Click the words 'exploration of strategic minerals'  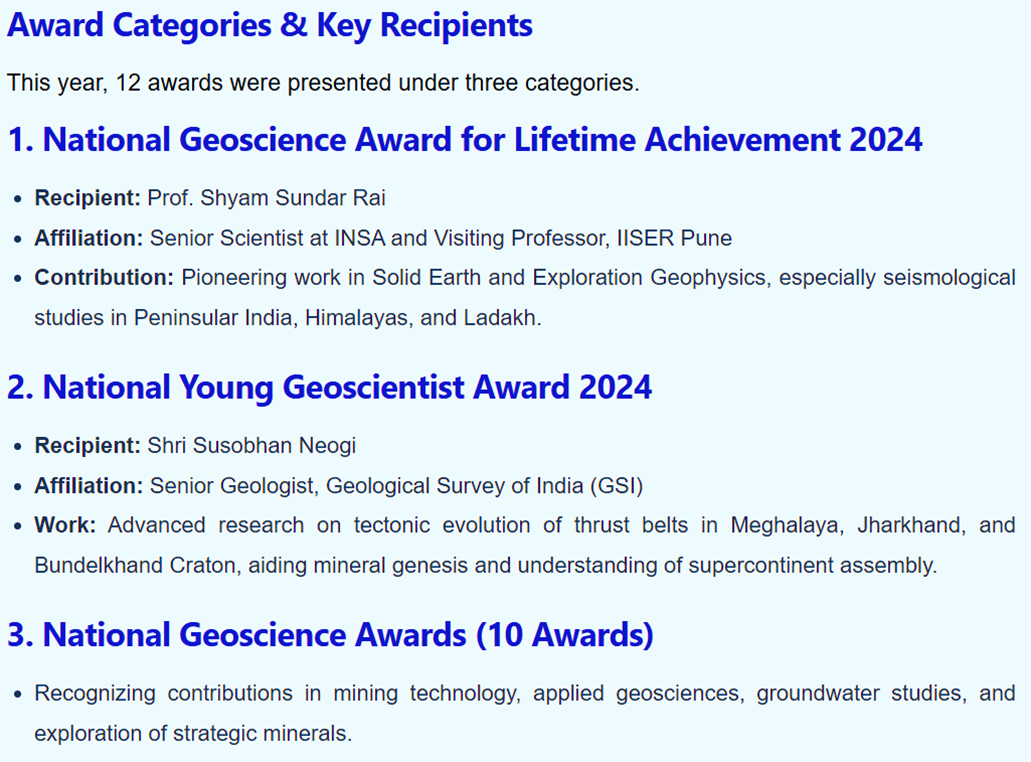point(193,734)
